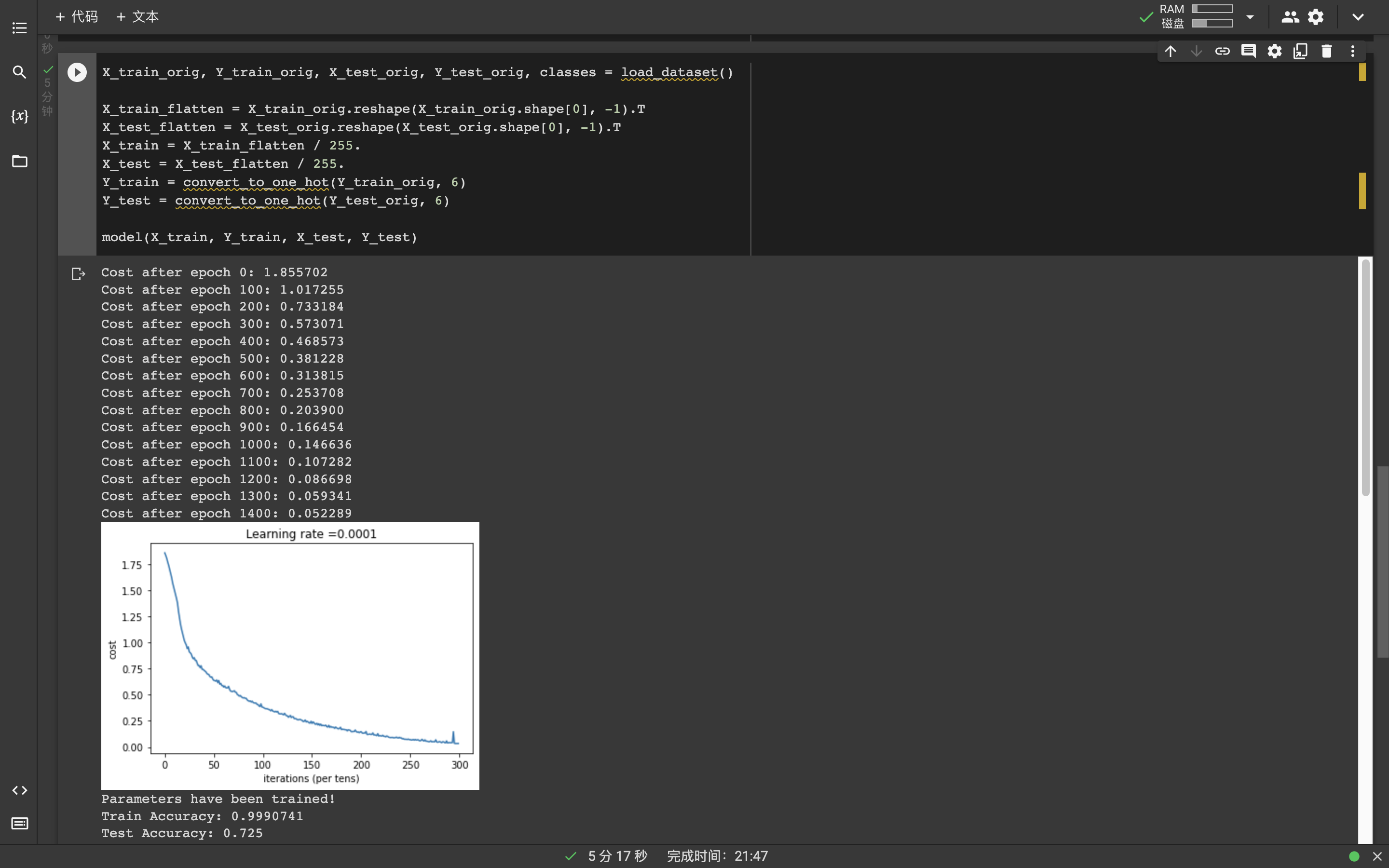The width and height of the screenshot is (1389, 868).
Task: Run the code cell with play button
Action: [x=77, y=72]
